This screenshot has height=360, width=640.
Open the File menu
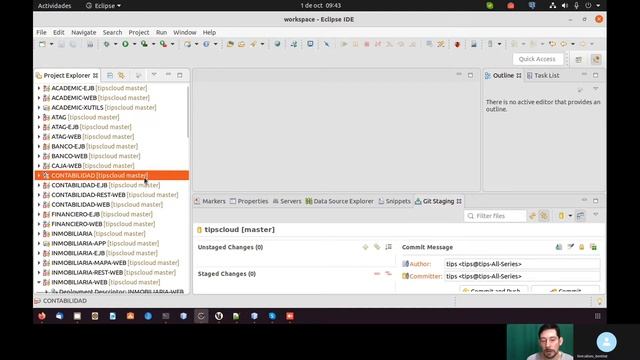[x=41, y=32]
